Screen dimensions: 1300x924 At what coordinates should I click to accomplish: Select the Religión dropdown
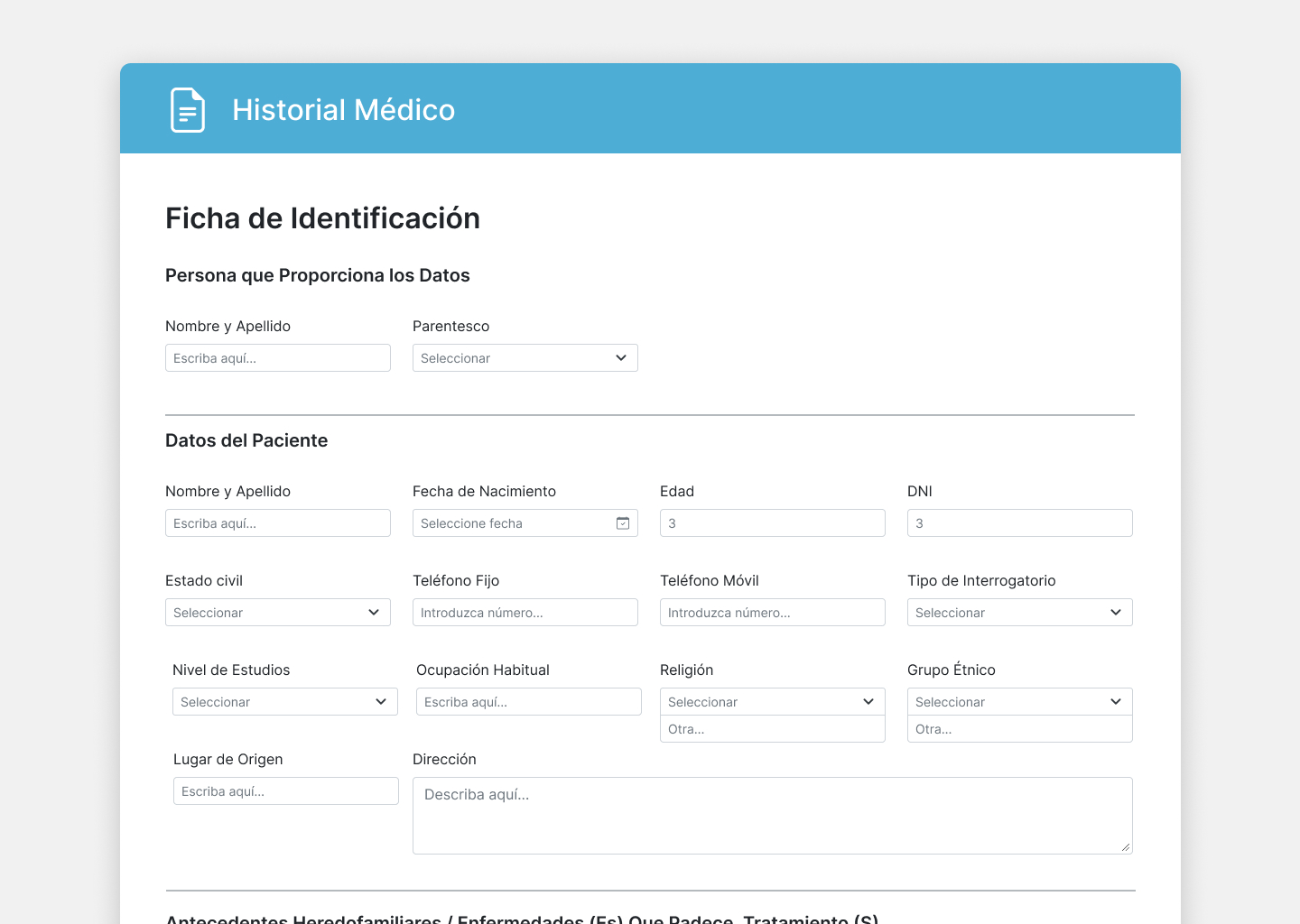pos(772,702)
